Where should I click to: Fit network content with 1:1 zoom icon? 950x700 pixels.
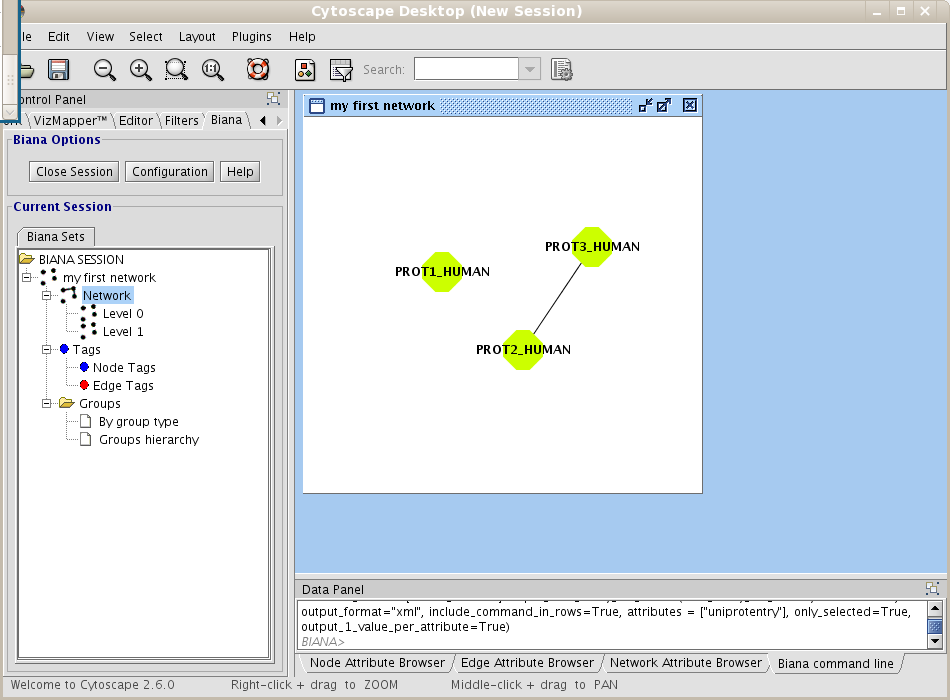pyautogui.click(x=213, y=70)
